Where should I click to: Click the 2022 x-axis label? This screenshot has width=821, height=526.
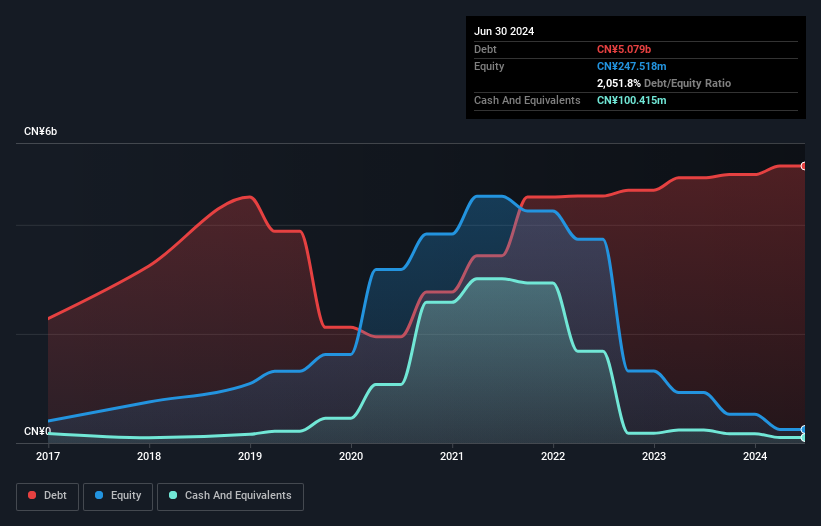[x=553, y=456]
